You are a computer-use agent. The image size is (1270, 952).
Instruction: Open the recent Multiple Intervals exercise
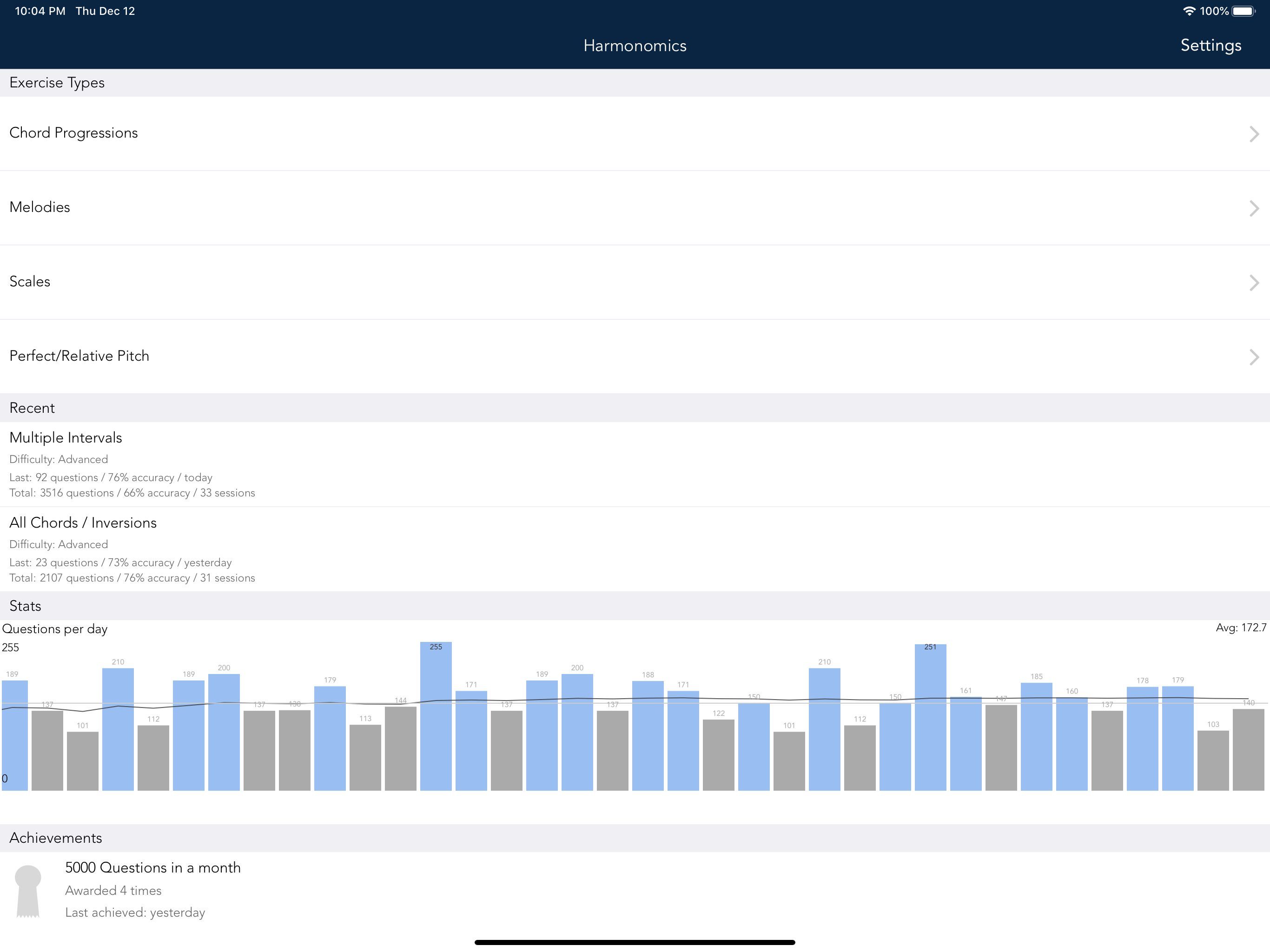click(x=635, y=464)
